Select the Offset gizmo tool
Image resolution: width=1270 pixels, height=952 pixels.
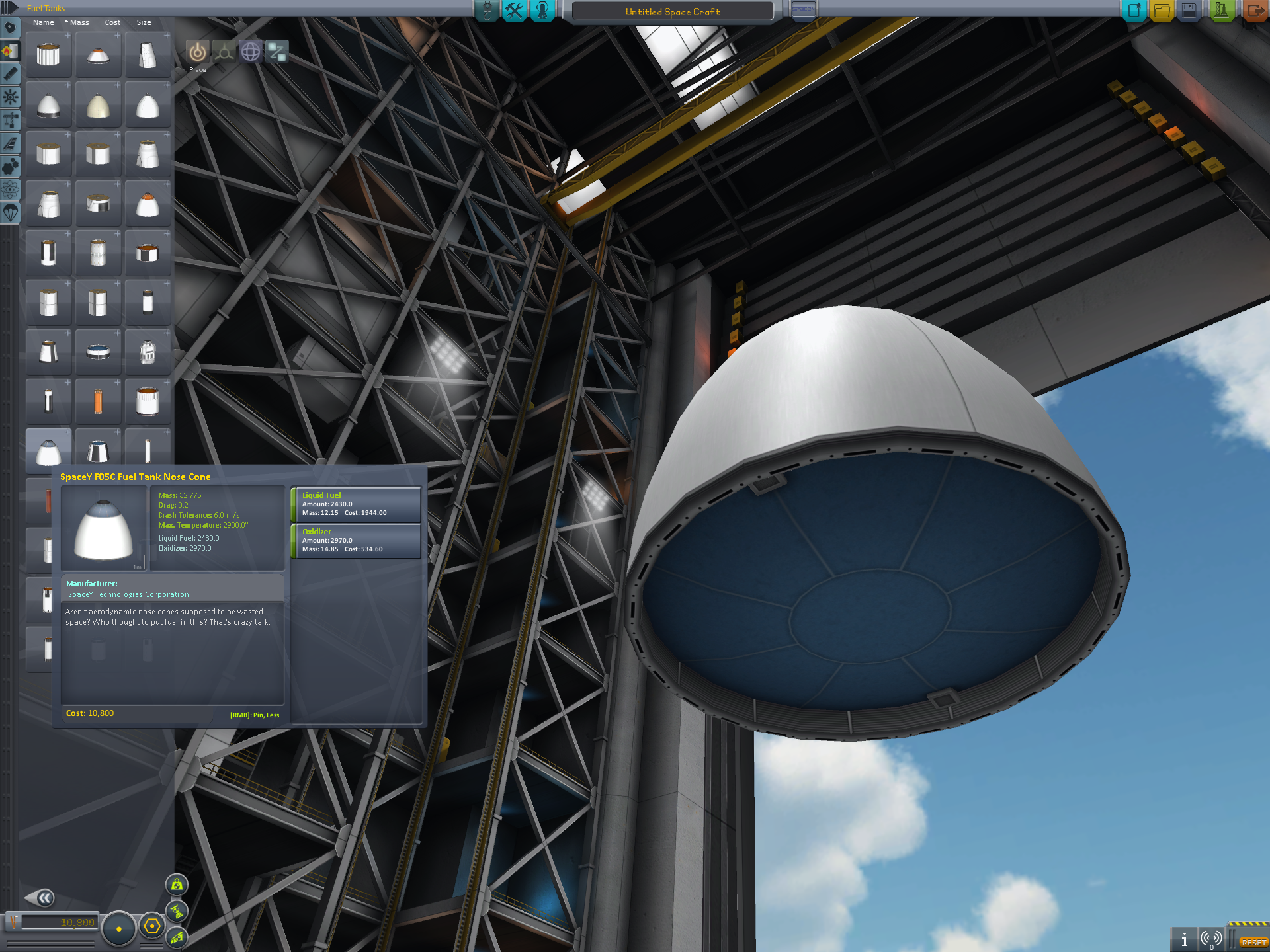click(x=224, y=52)
